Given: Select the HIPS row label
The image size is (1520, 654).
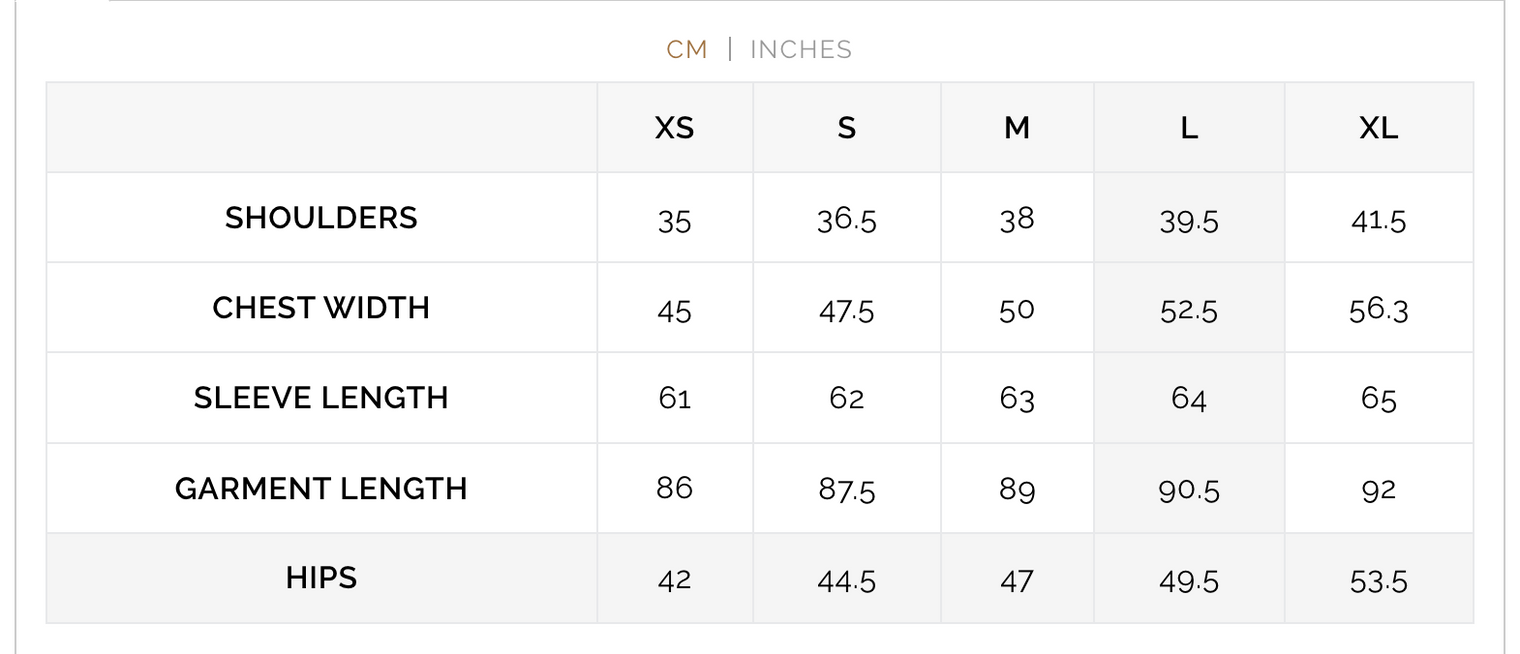Looking at the screenshot, I should tap(321, 578).
